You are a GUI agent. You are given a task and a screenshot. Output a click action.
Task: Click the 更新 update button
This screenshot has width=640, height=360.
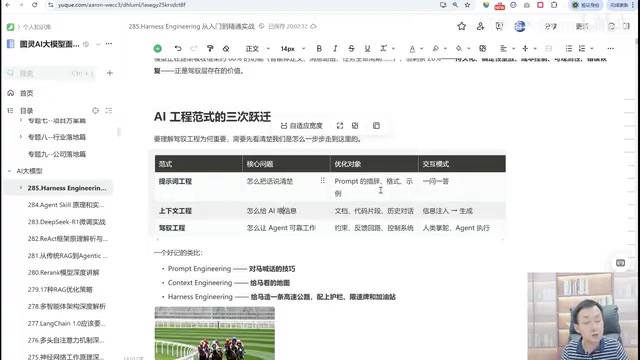tap(582, 27)
